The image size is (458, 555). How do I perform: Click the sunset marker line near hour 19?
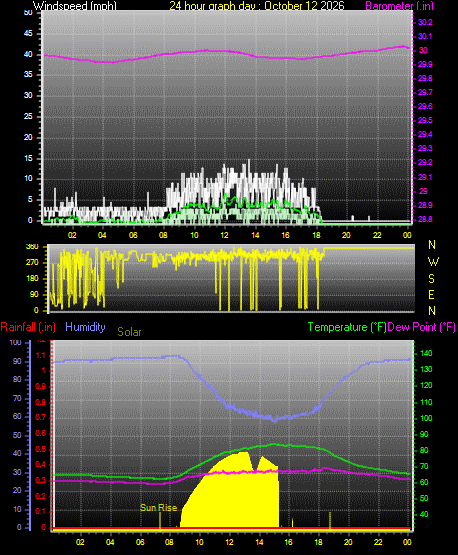[330, 520]
